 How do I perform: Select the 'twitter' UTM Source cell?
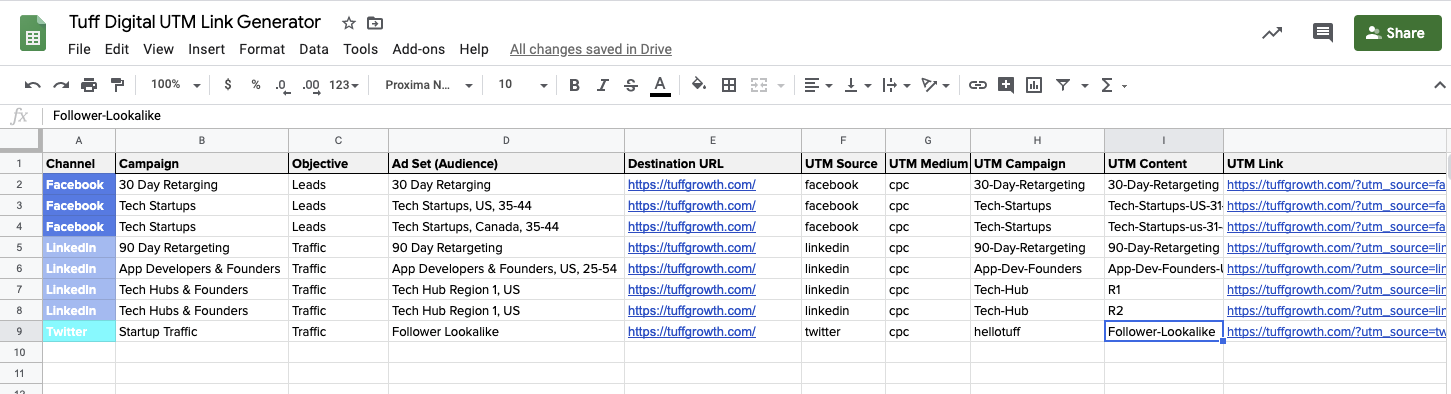point(843,331)
